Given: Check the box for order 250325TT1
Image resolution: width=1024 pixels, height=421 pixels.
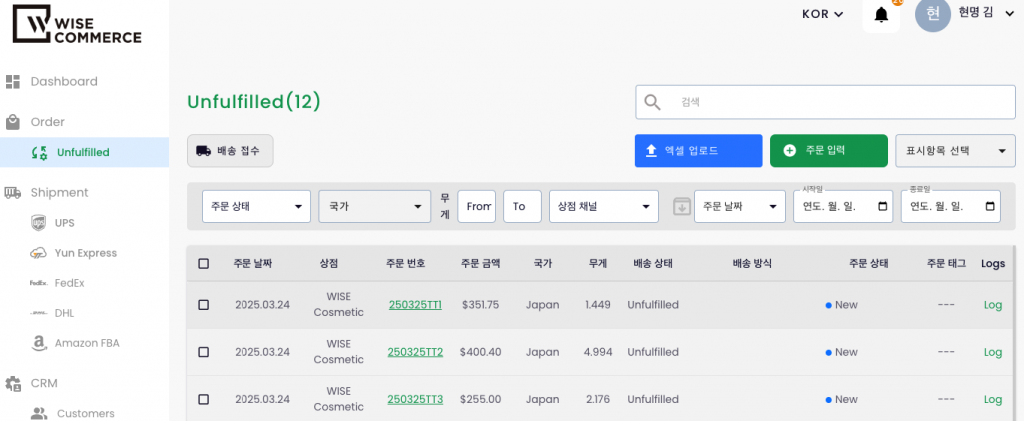Looking at the screenshot, I should tap(204, 305).
